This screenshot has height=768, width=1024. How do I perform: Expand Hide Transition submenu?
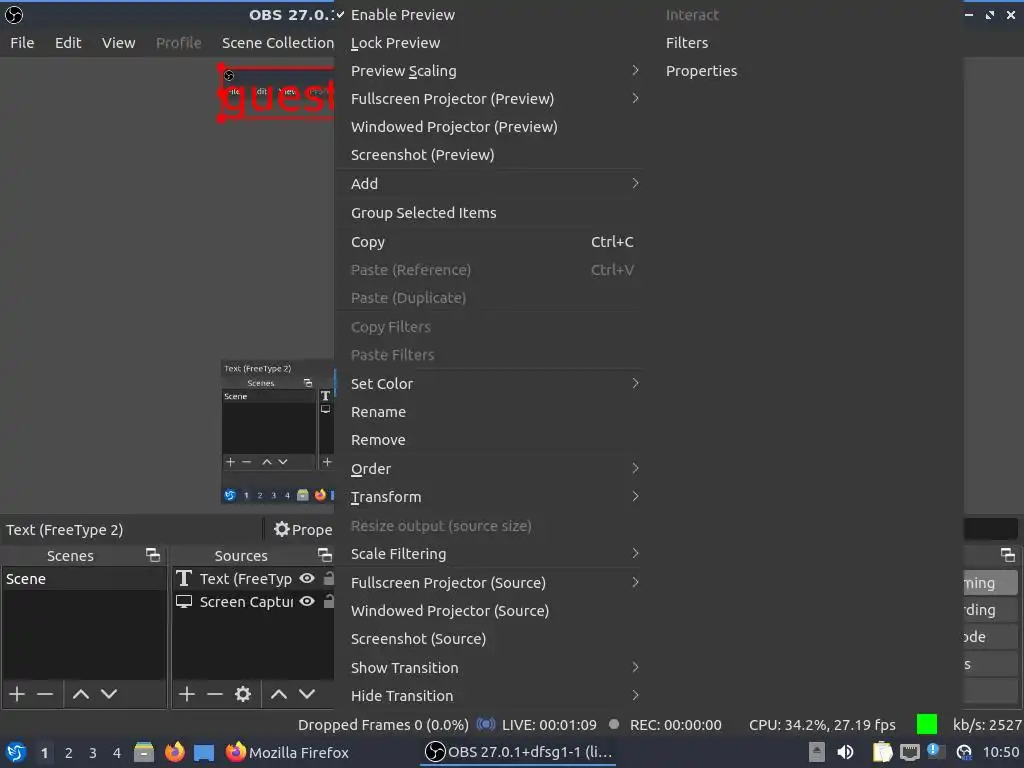click(x=488, y=696)
